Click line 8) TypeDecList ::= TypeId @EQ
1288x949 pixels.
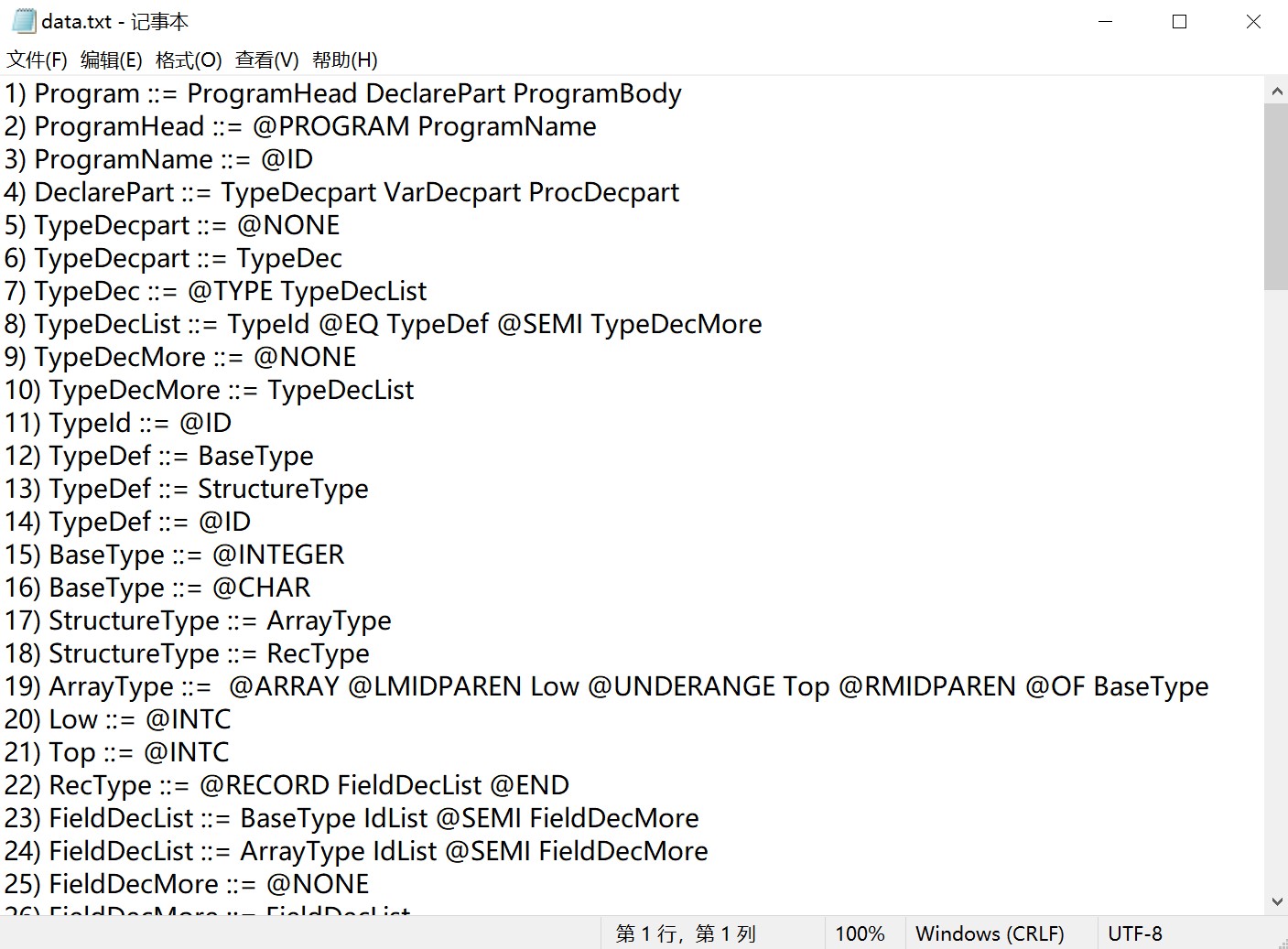tap(383, 324)
